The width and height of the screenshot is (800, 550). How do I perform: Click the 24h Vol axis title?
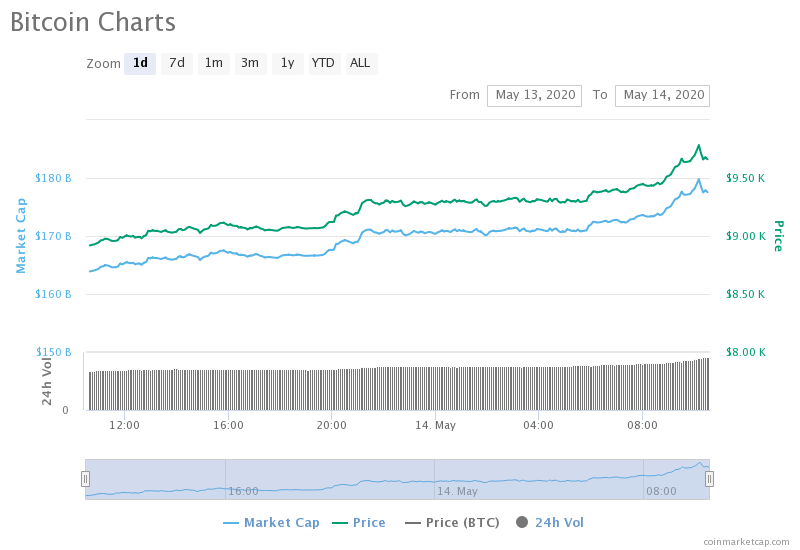pos(47,382)
